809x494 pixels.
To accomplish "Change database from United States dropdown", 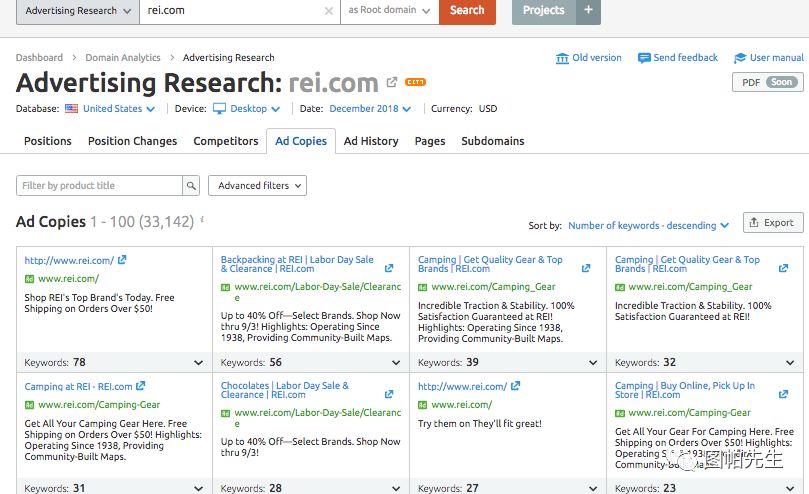I will pos(119,109).
